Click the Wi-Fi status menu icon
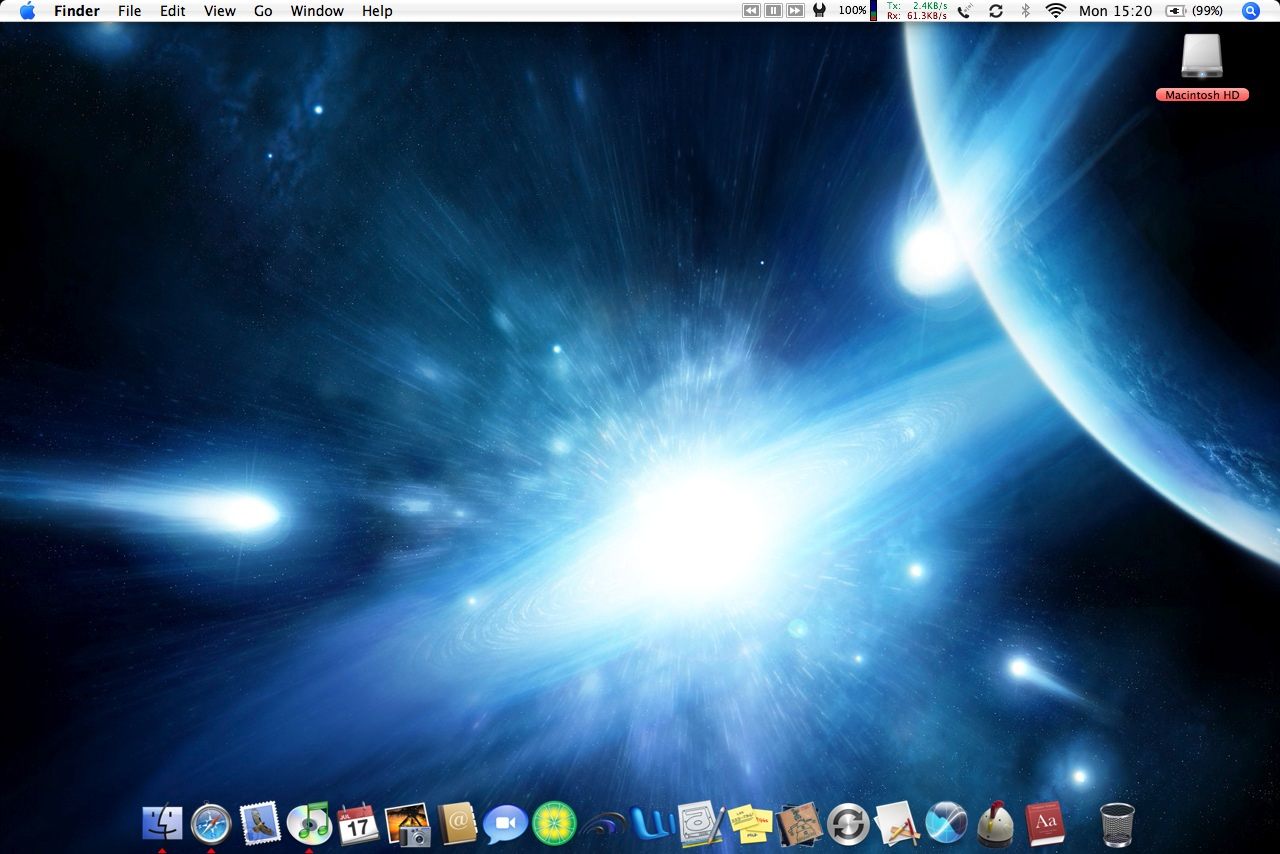Screen dimensions: 1280x854 click(x=1056, y=11)
